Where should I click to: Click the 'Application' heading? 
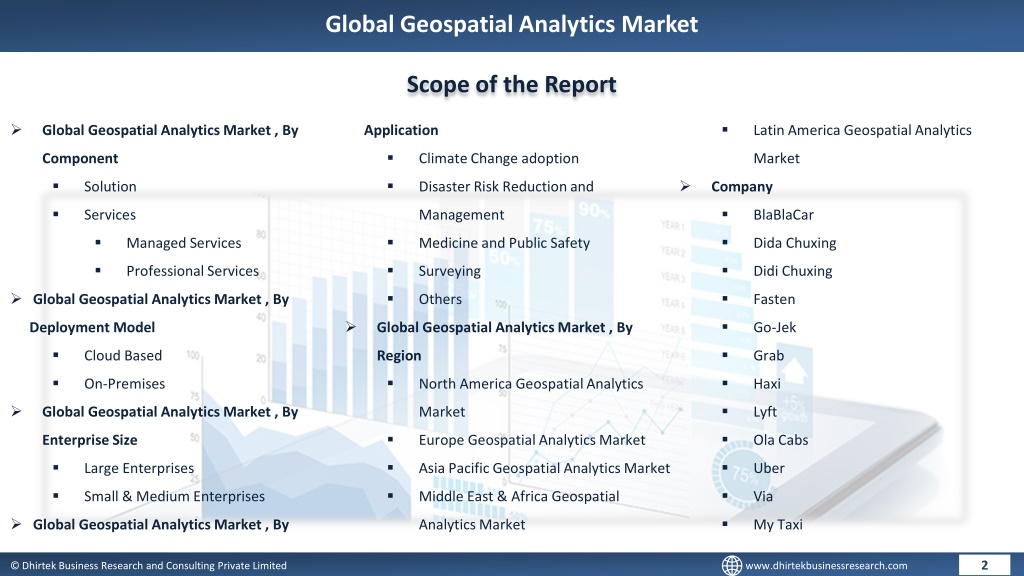point(401,130)
